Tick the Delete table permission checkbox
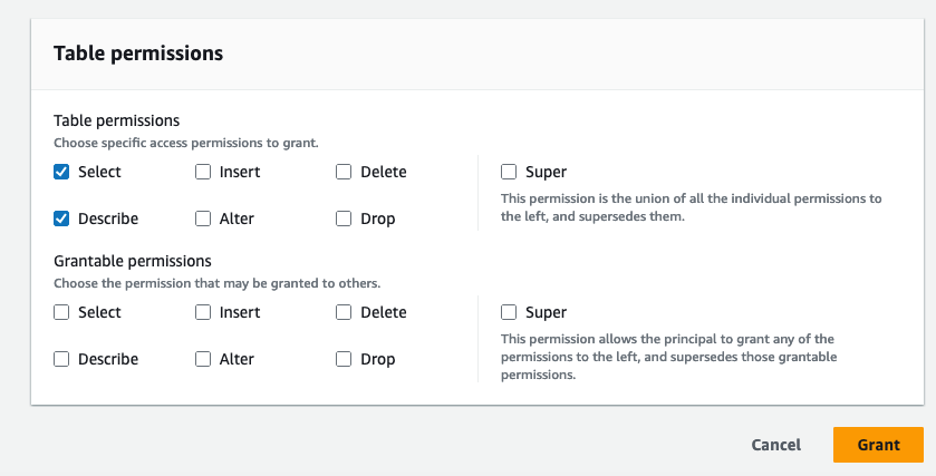 click(344, 172)
